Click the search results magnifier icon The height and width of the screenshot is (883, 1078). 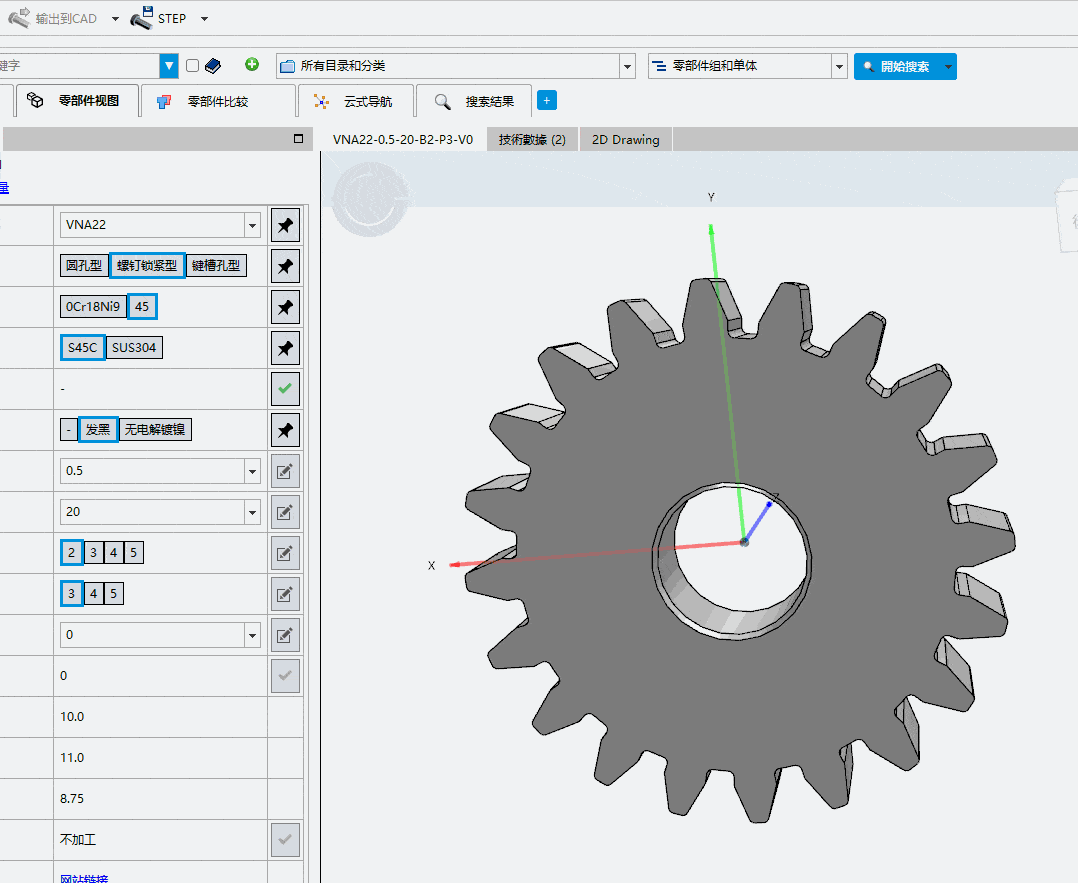click(443, 102)
